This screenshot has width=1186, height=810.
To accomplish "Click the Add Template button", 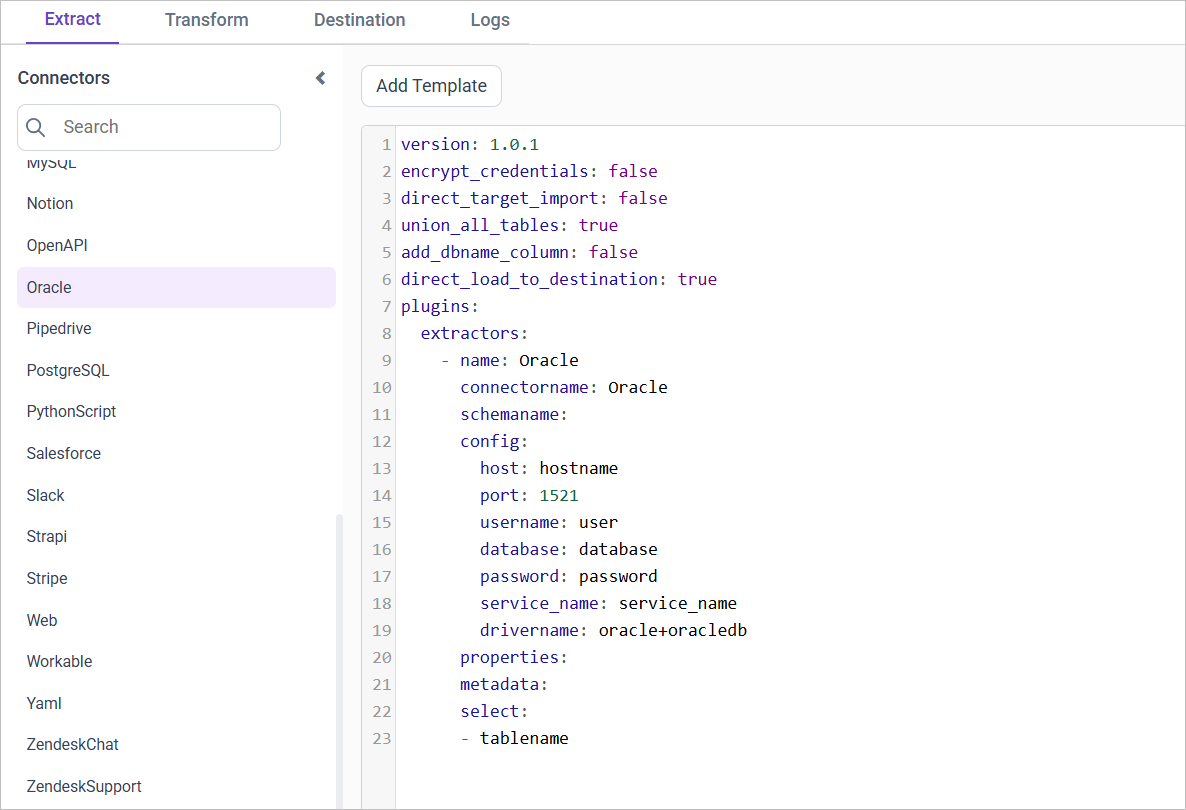I will [x=431, y=86].
